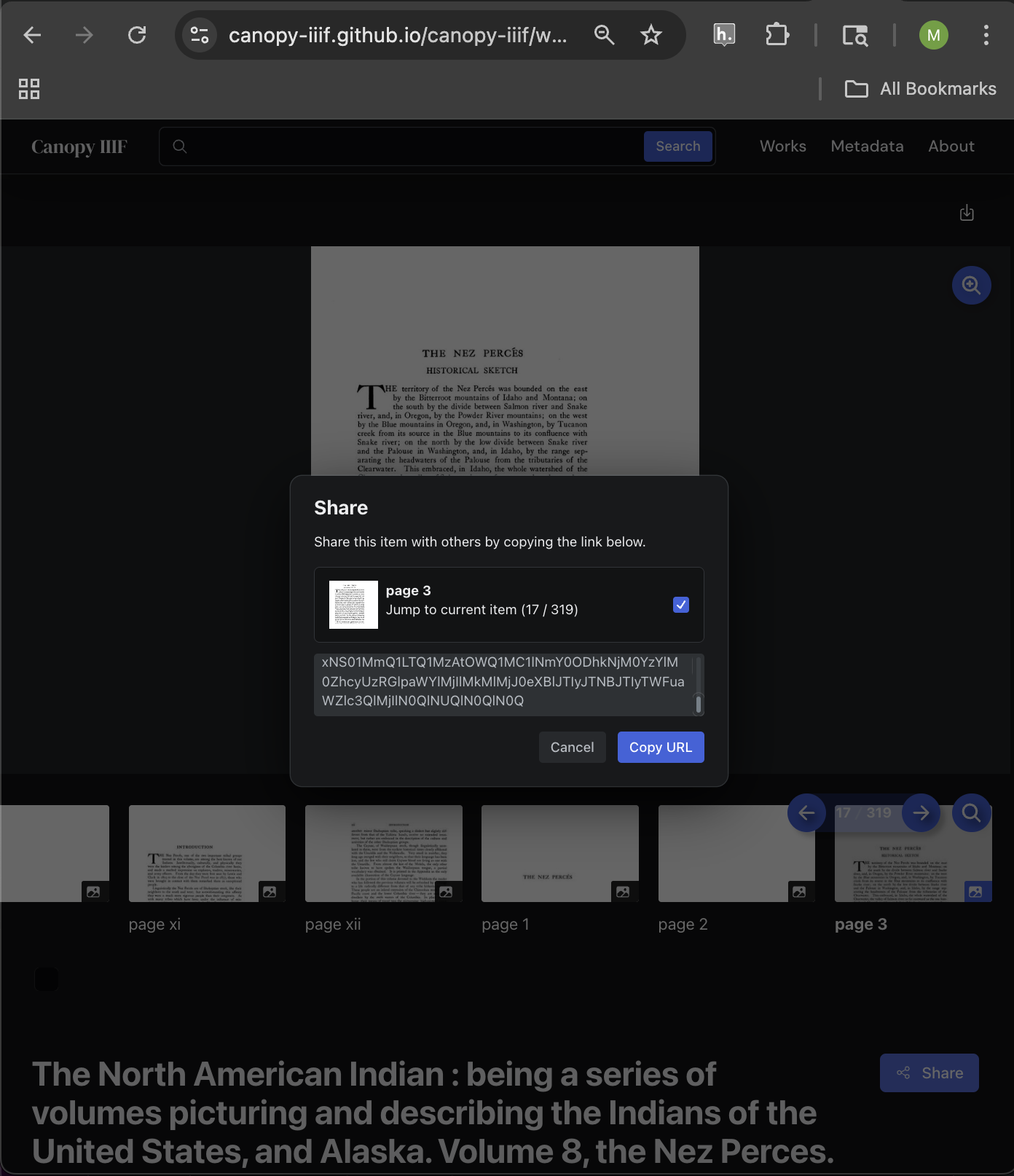Click the zoom-in magnifier button on viewer
Viewport: 1014px width, 1176px height.
click(x=971, y=285)
